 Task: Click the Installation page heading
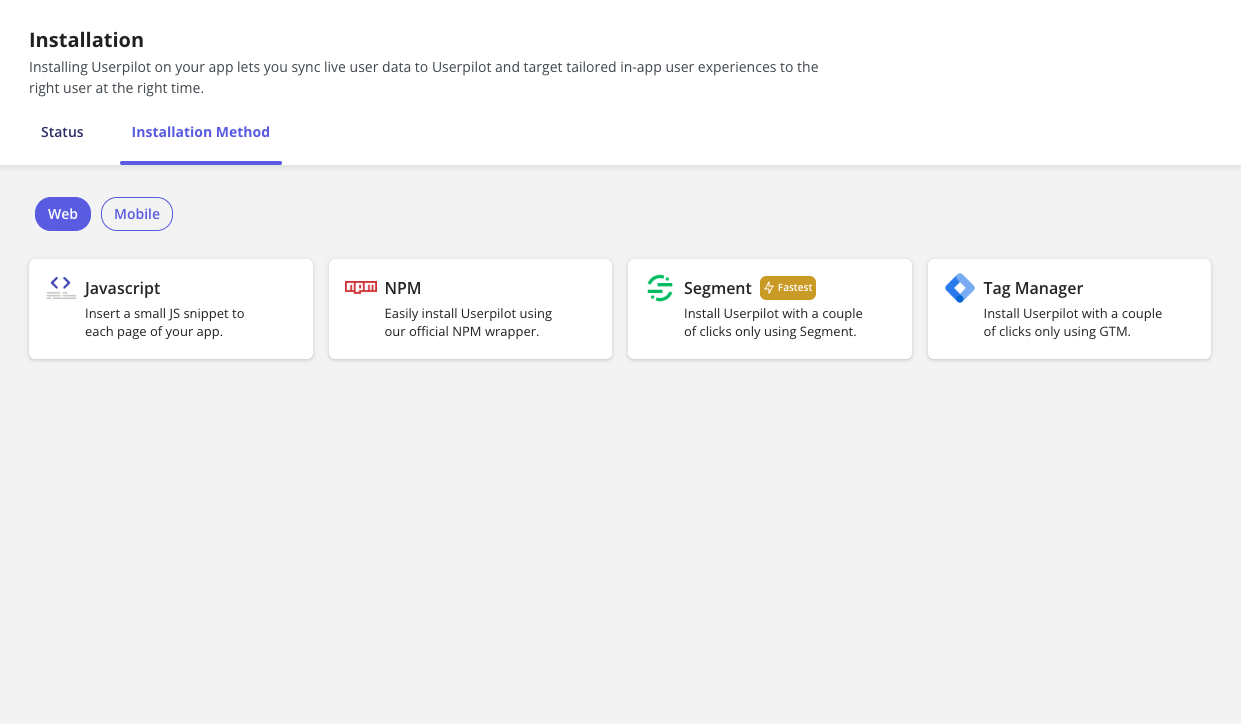[x=86, y=40]
